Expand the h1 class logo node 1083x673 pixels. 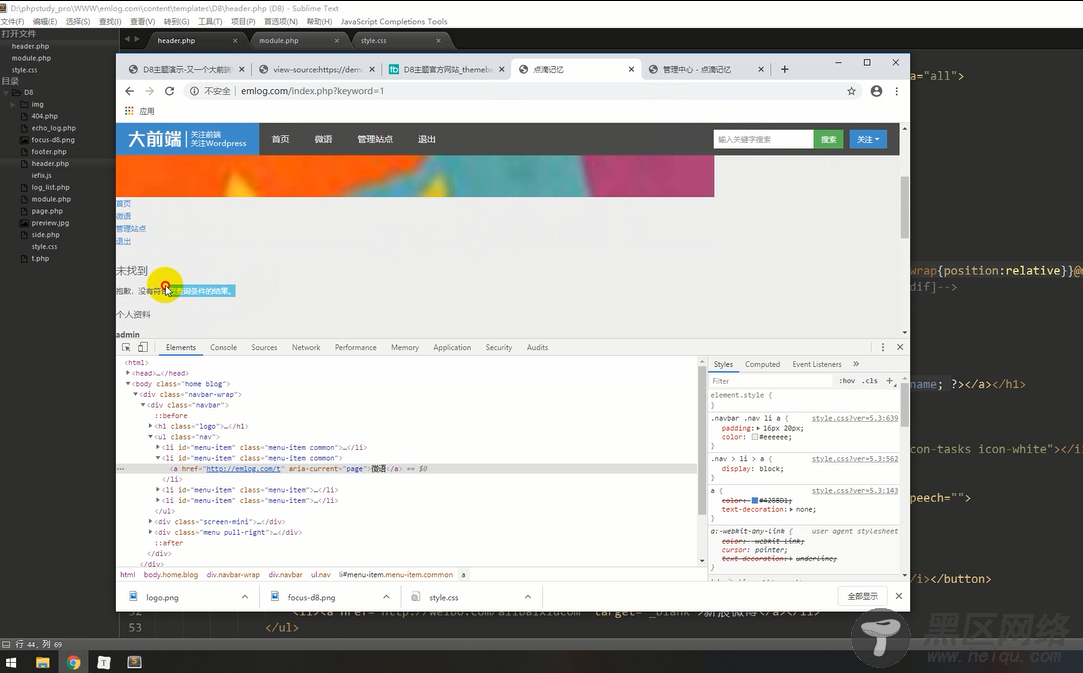click(151, 426)
